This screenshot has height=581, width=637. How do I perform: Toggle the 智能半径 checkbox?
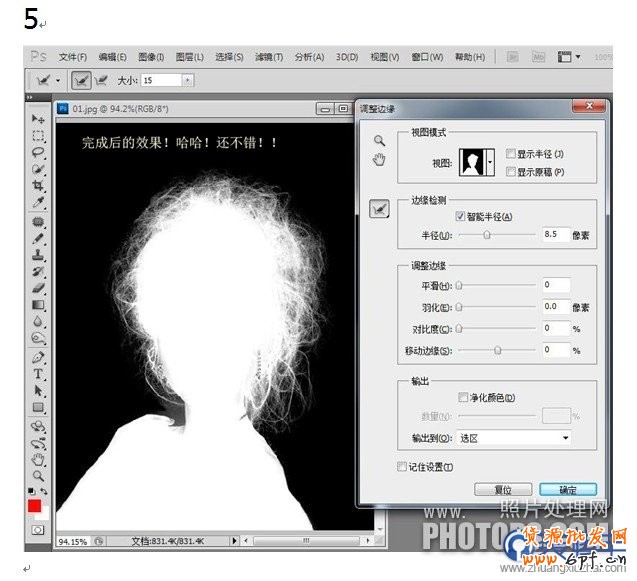point(460,216)
